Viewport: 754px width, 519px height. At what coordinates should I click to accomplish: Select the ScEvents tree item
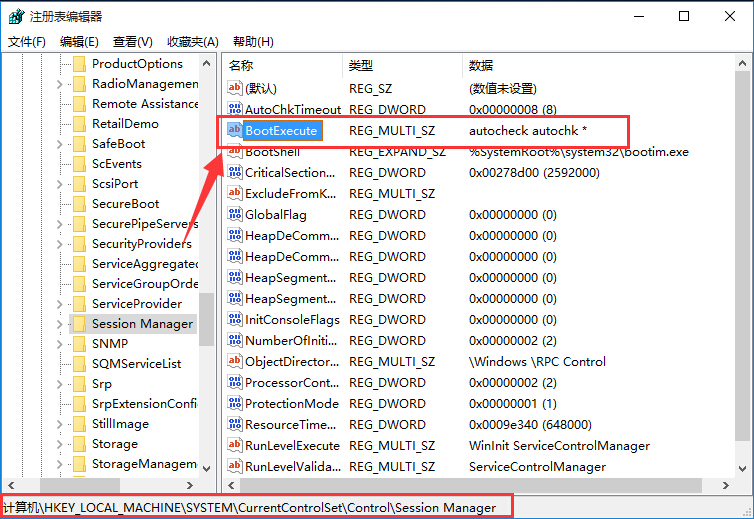pos(116,164)
